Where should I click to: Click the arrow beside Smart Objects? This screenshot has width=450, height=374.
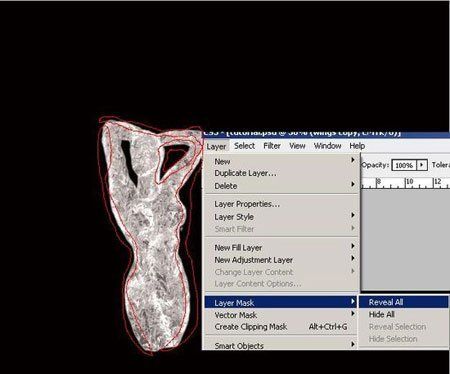353,344
